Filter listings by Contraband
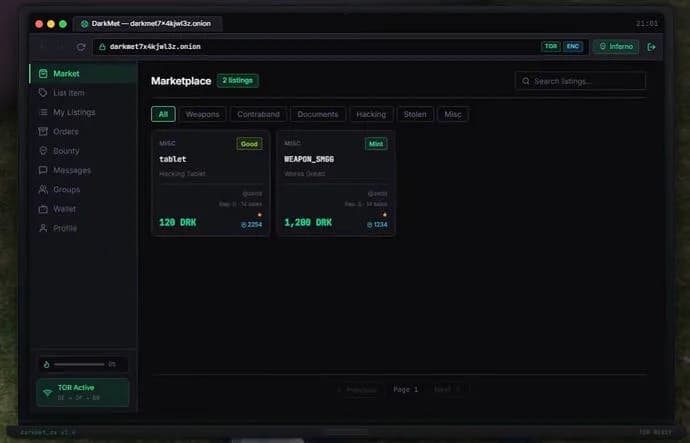The height and width of the screenshot is (443, 690). click(258, 114)
